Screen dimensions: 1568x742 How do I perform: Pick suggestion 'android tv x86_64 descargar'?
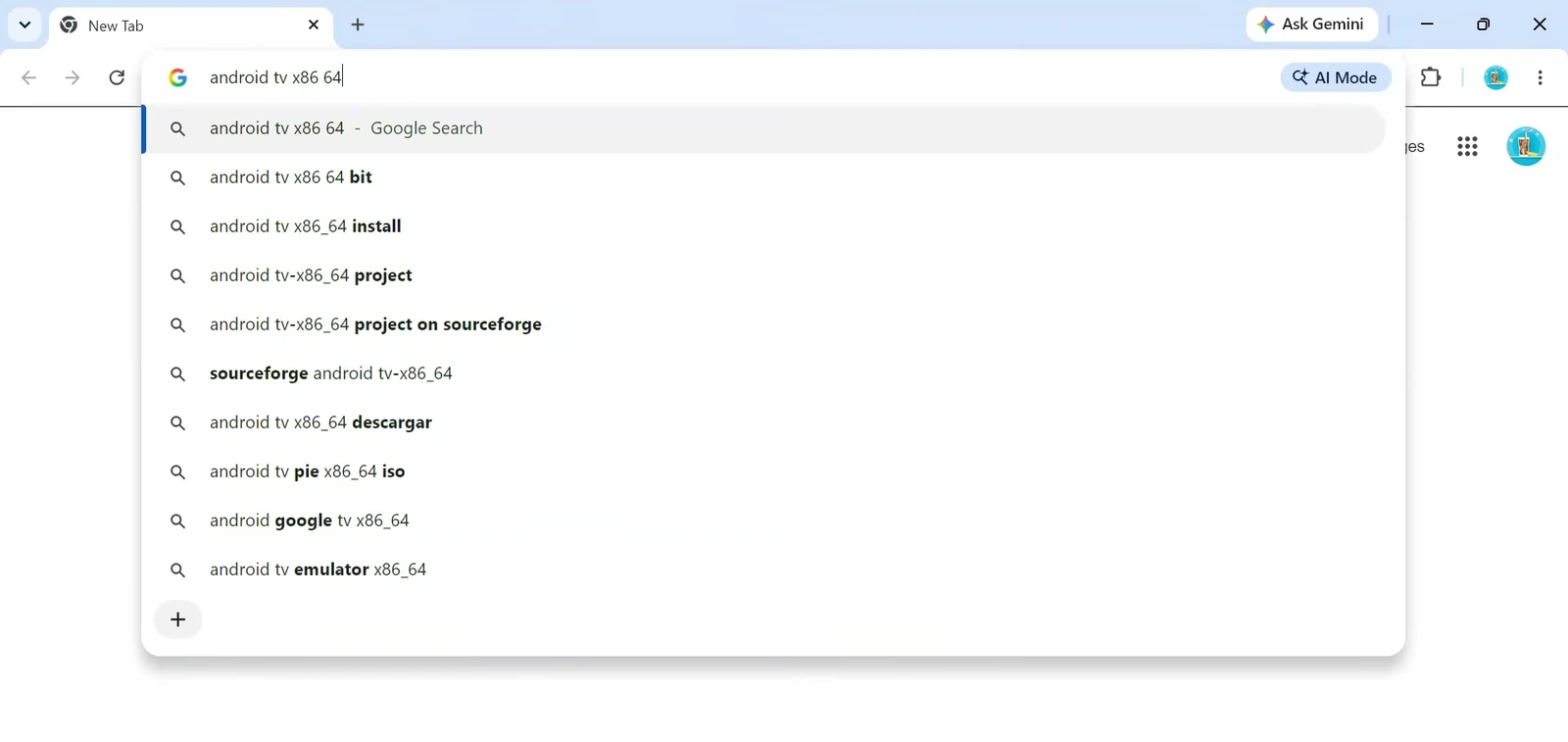[x=763, y=422]
